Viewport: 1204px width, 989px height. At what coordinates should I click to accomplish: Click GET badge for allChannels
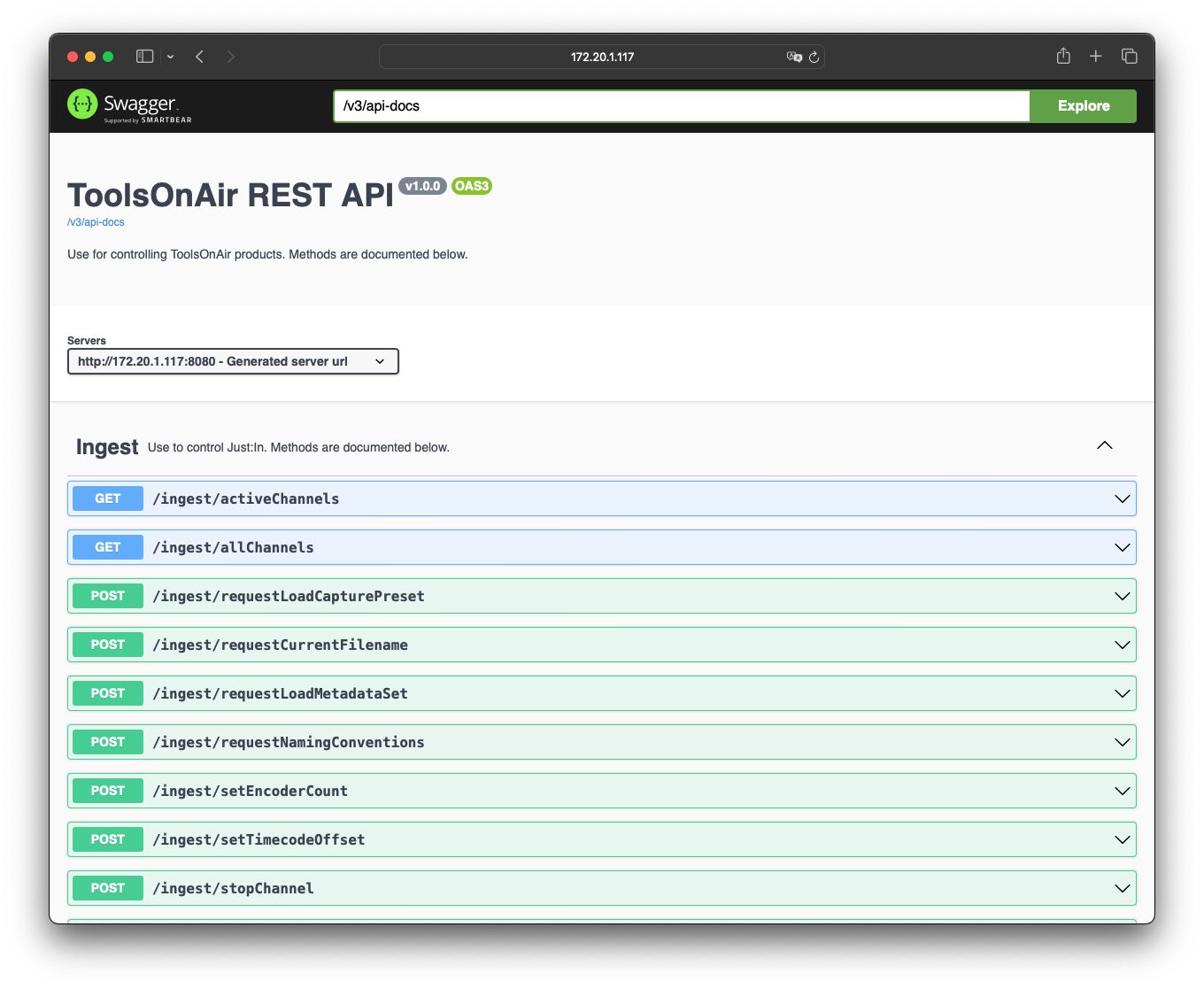(x=108, y=547)
